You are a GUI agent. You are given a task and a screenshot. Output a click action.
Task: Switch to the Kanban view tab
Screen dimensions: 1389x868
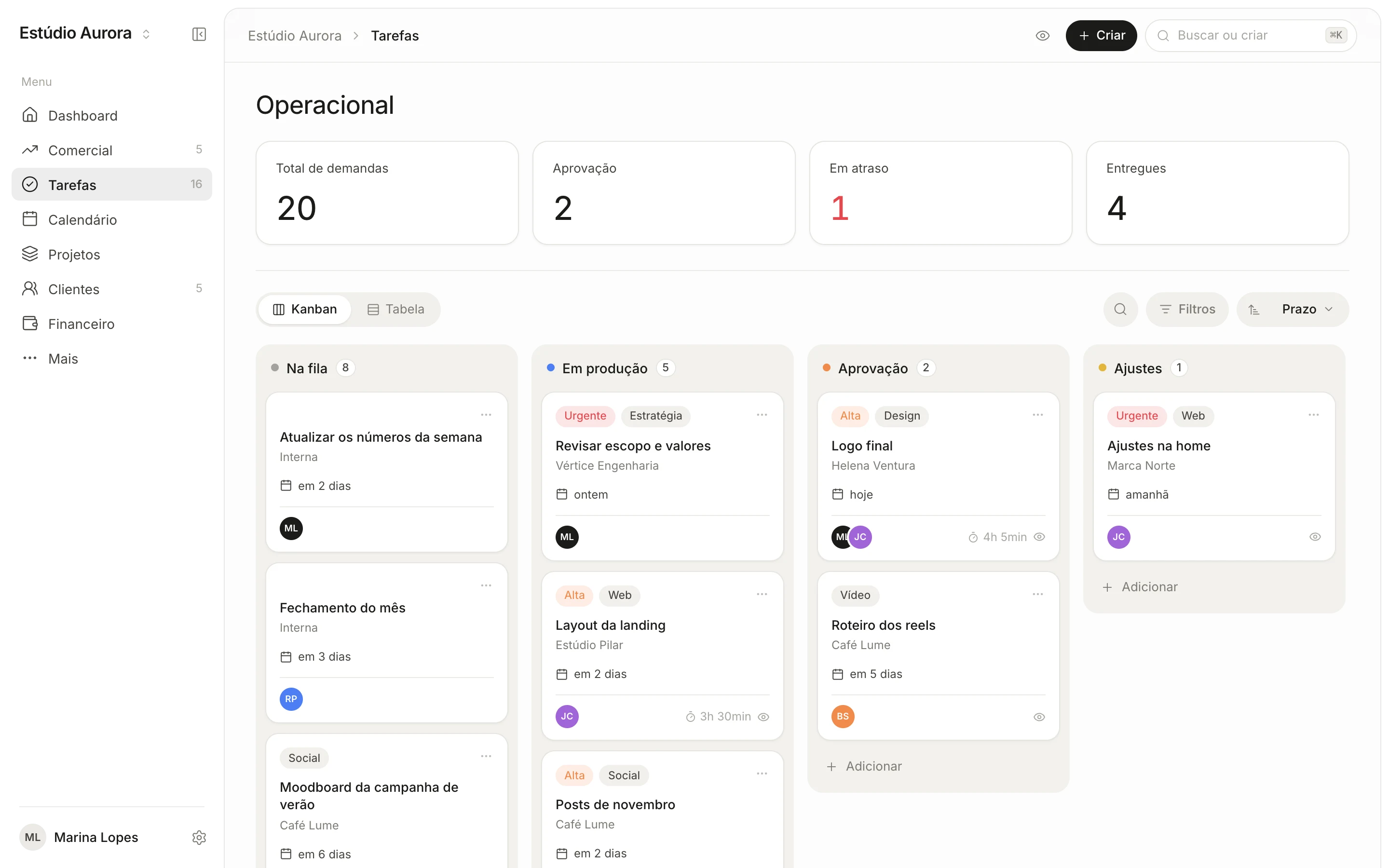coord(304,310)
